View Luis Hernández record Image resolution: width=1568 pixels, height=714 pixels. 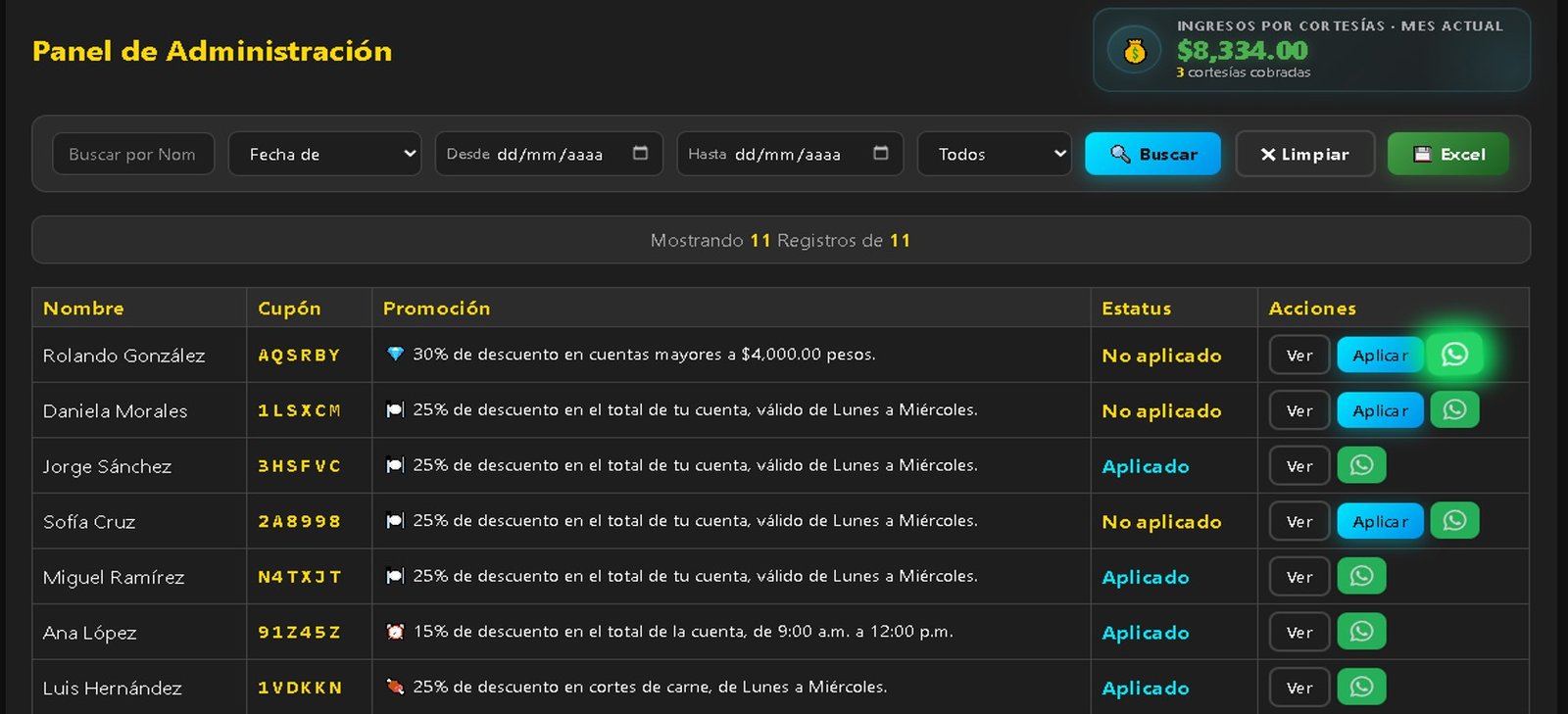1299,688
